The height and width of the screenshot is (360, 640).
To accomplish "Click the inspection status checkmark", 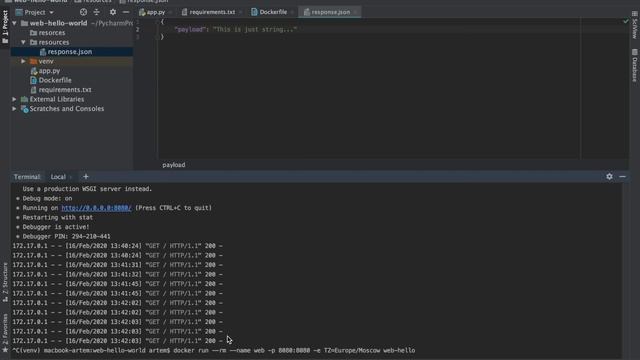I will click(625, 21).
